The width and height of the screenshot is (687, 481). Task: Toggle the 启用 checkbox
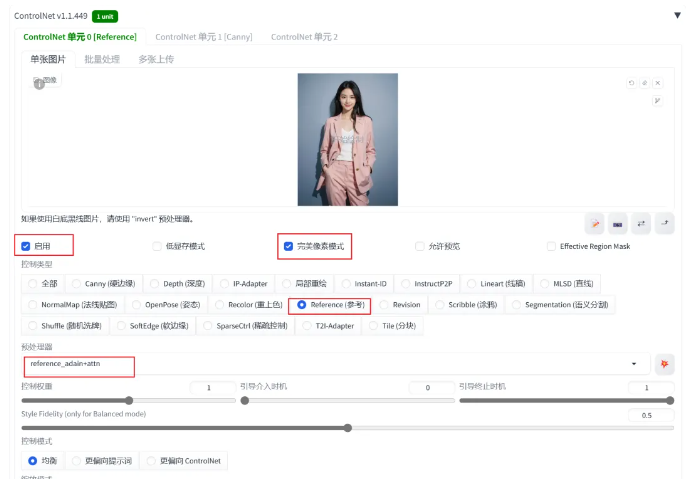pos(25,246)
